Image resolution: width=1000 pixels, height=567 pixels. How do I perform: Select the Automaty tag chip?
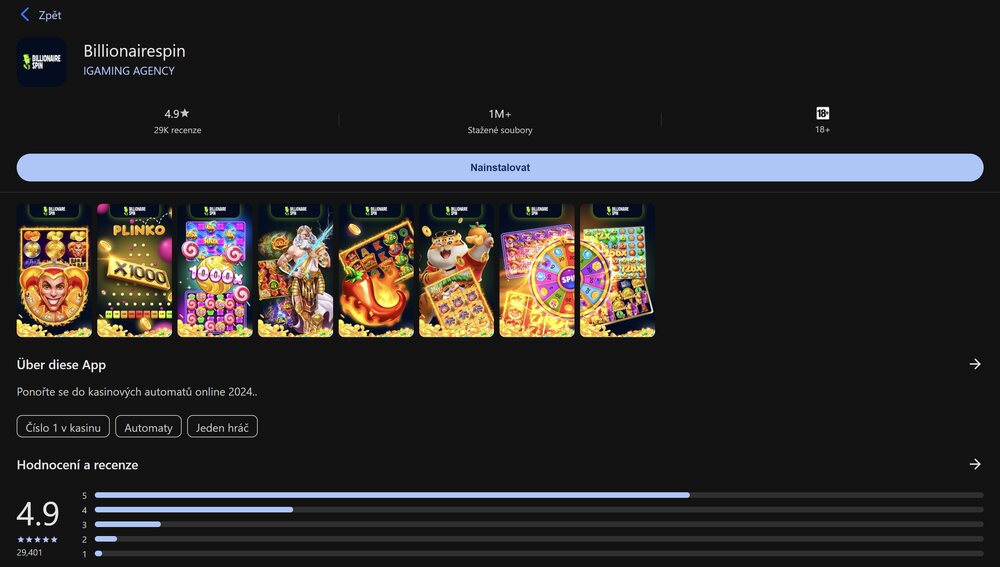click(149, 427)
